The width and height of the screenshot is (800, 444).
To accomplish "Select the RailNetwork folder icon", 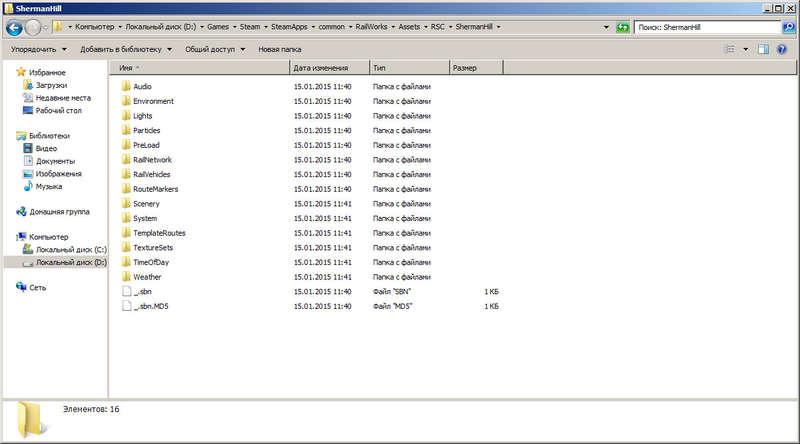I will (126, 159).
